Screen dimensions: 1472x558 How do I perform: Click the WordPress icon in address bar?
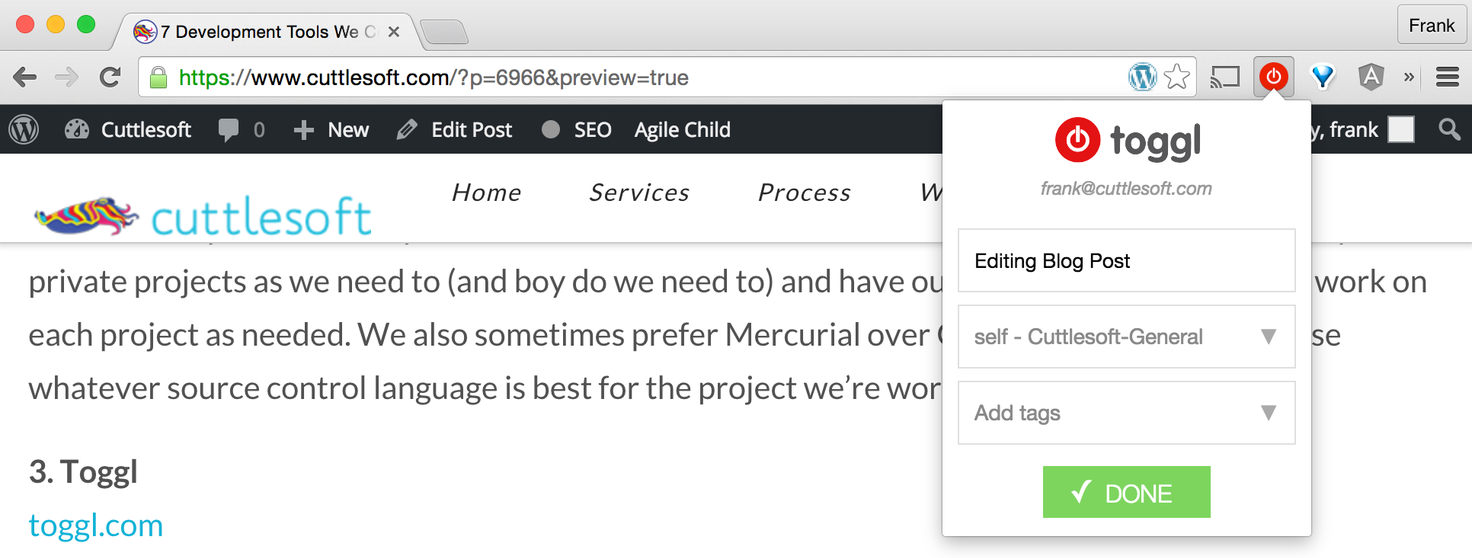point(1142,77)
